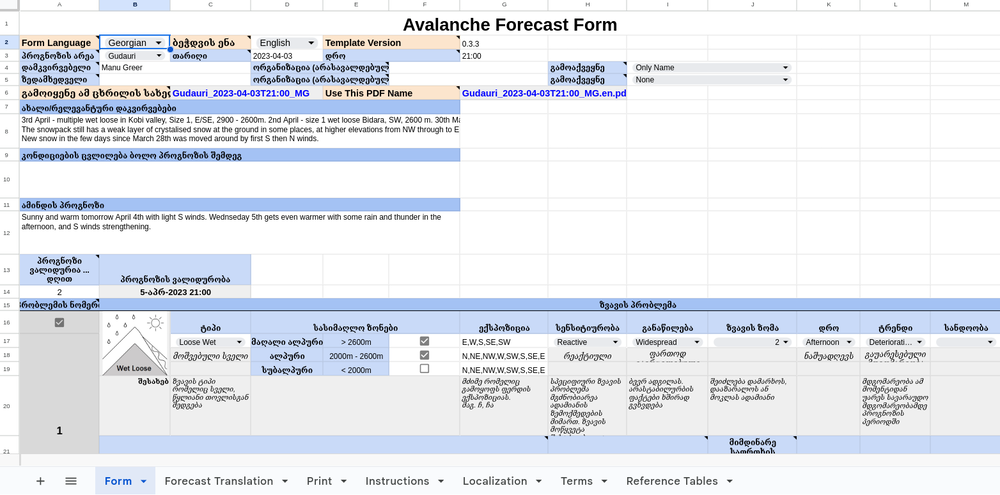The width and height of the screenshot is (1000, 495).
Task: Switch to the Reference Tables sheet tab
Action: coord(672,481)
